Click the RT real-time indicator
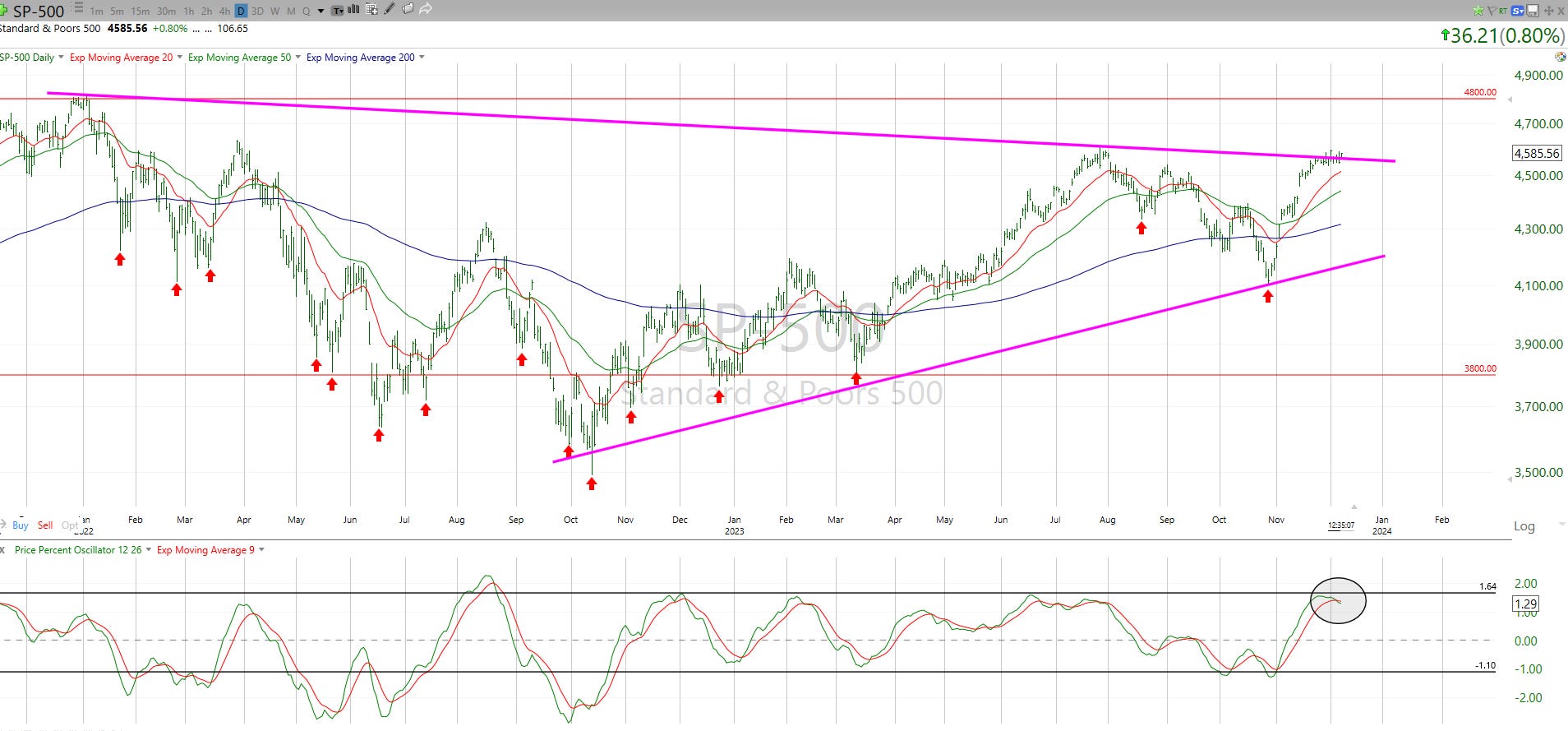The width and height of the screenshot is (1568, 731). point(1503,11)
